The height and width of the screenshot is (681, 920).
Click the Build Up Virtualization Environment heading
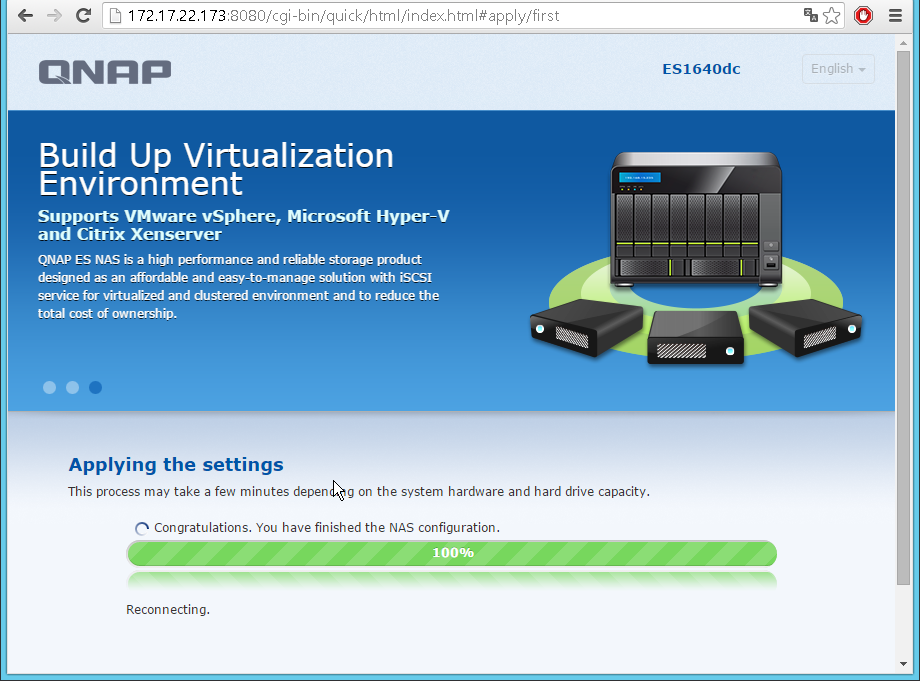coord(216,169)
